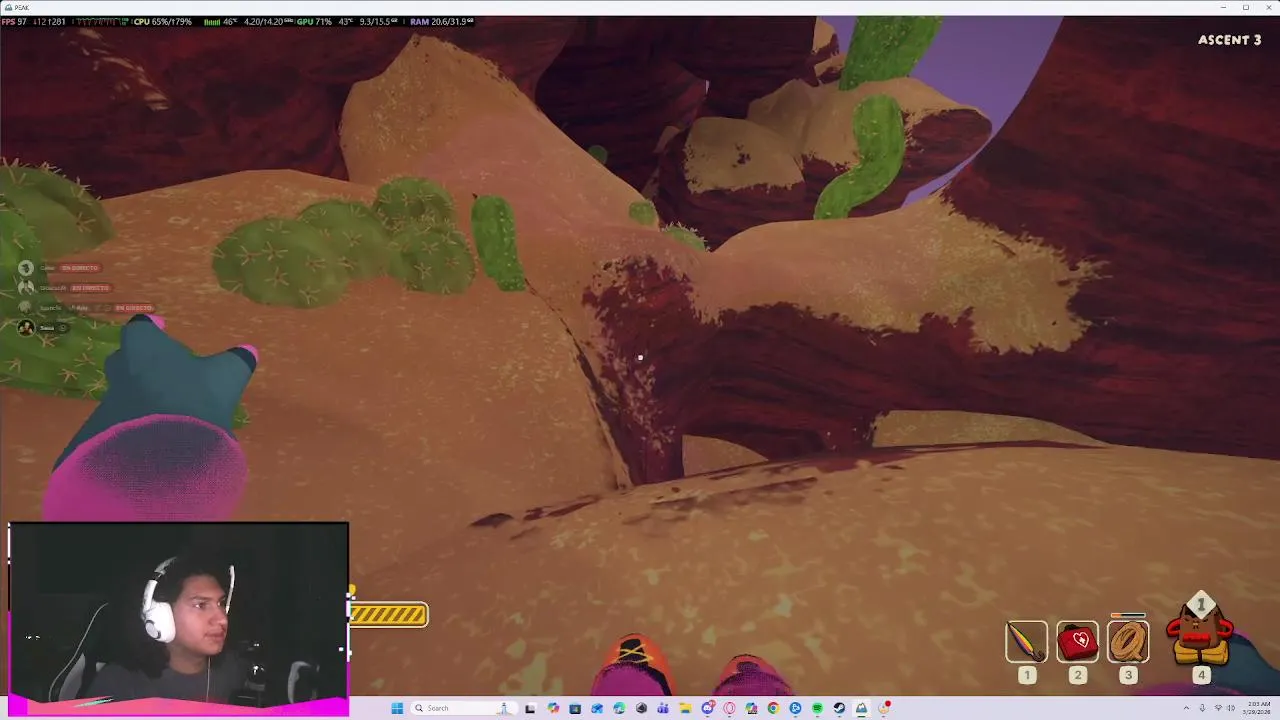Expand the hidden system tray icons chevron
The height and width of the screenshot is (720, 1280).
pyautogui.click(x=1187, y=708)
